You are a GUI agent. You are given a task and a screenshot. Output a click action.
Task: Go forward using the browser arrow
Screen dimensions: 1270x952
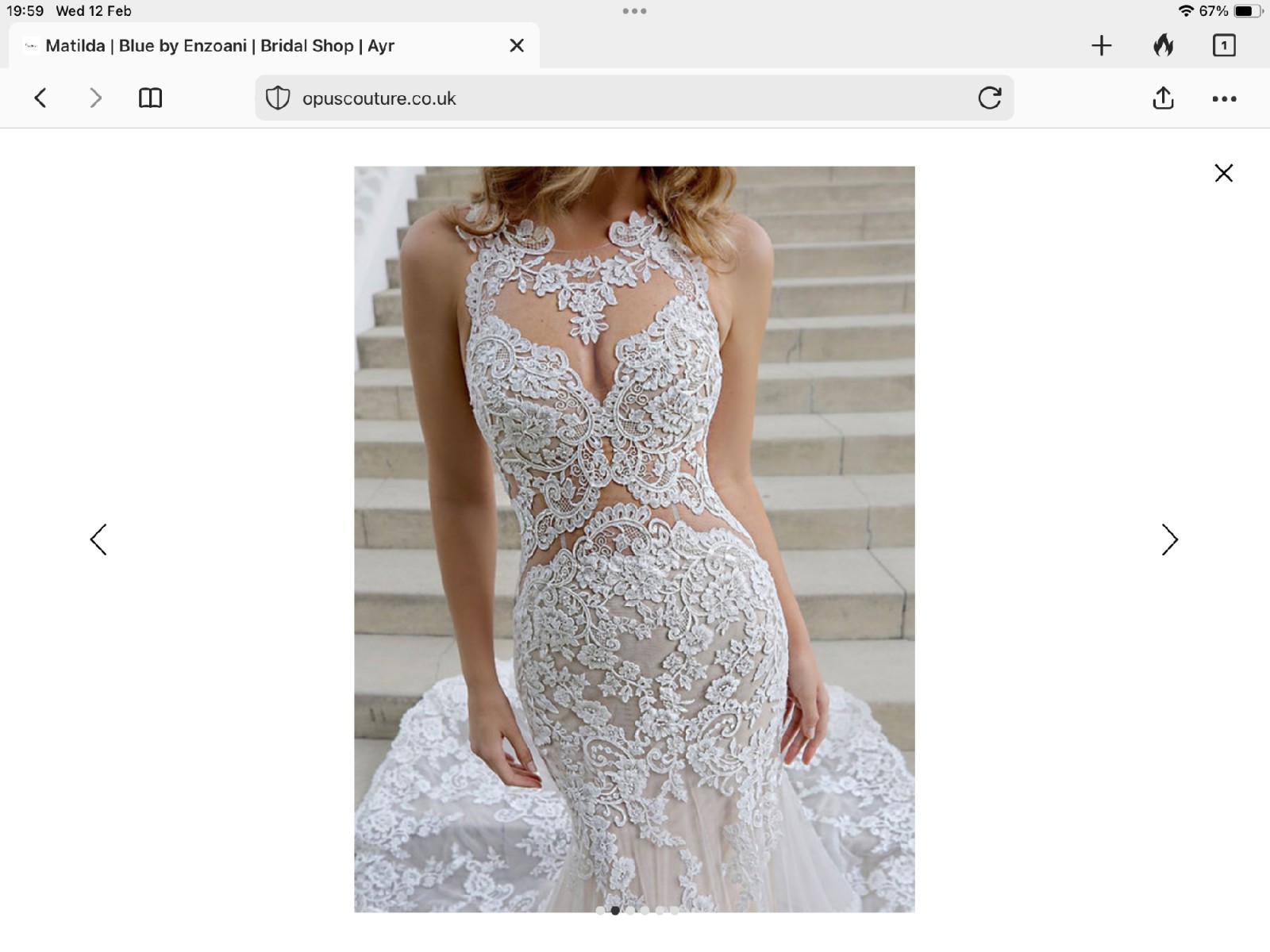tap(95, 98)
